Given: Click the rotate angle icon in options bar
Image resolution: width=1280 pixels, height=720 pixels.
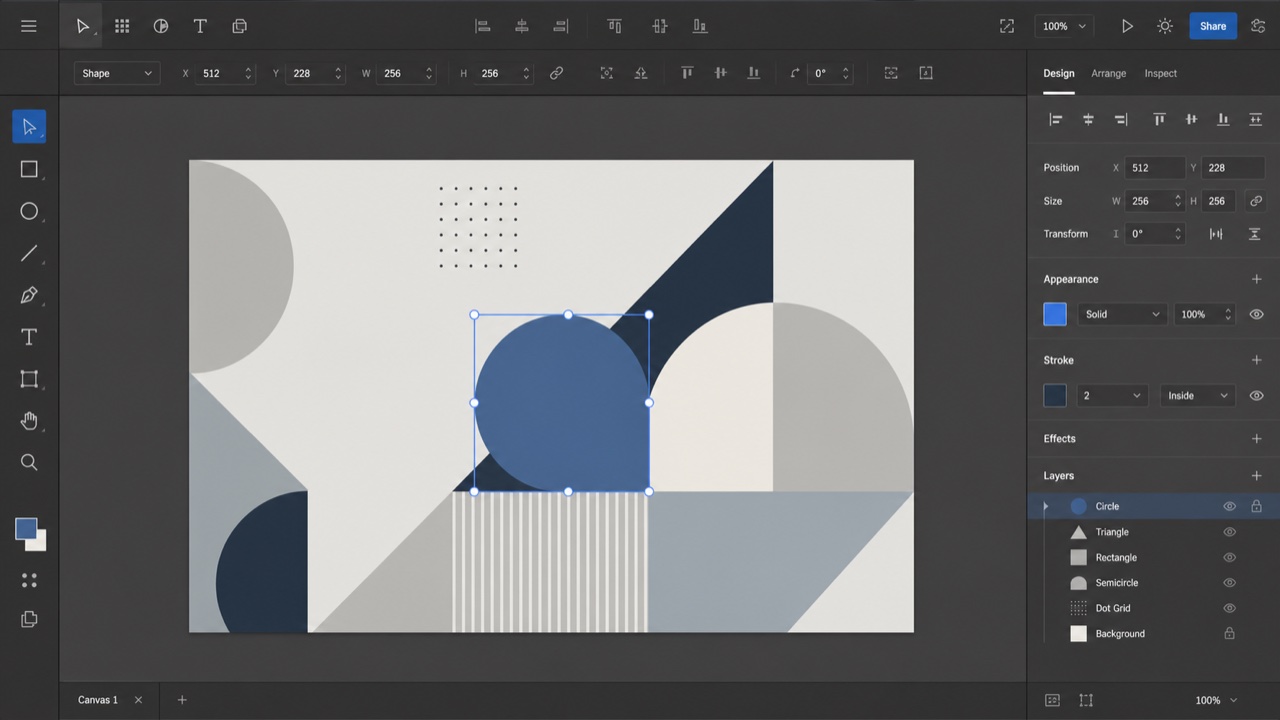Looking at the screenshot, I should coord(795,73).
